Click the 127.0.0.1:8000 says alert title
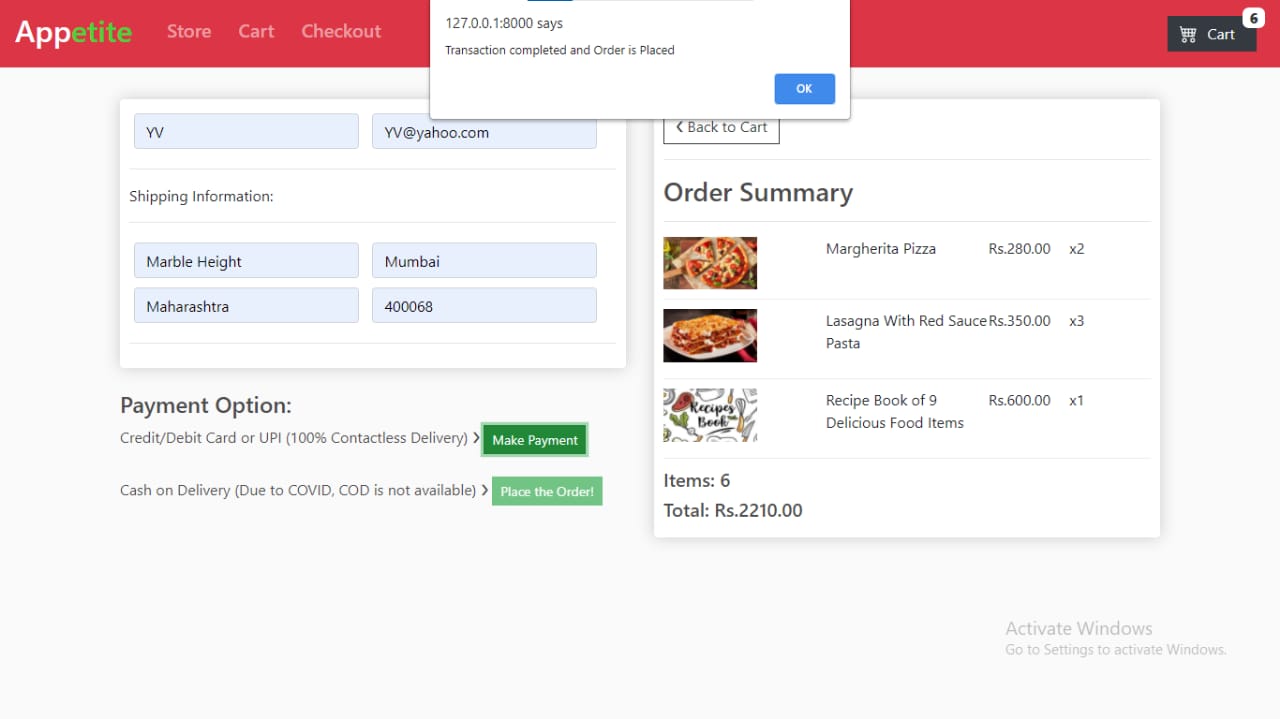This screenshot has height=719, width=1280. [x=504, y=23]
